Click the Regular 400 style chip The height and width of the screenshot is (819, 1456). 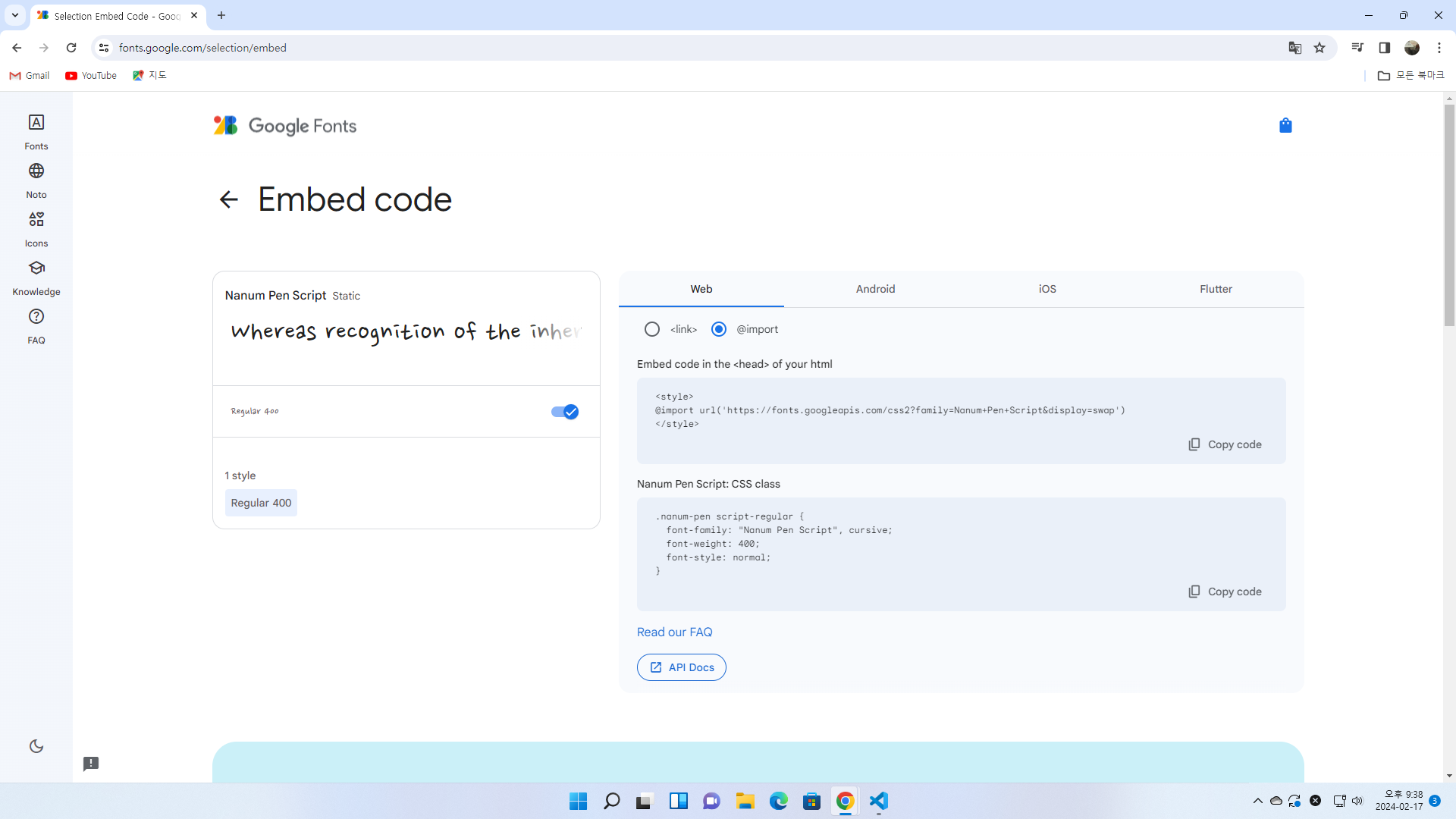click(x=261, y=503)
